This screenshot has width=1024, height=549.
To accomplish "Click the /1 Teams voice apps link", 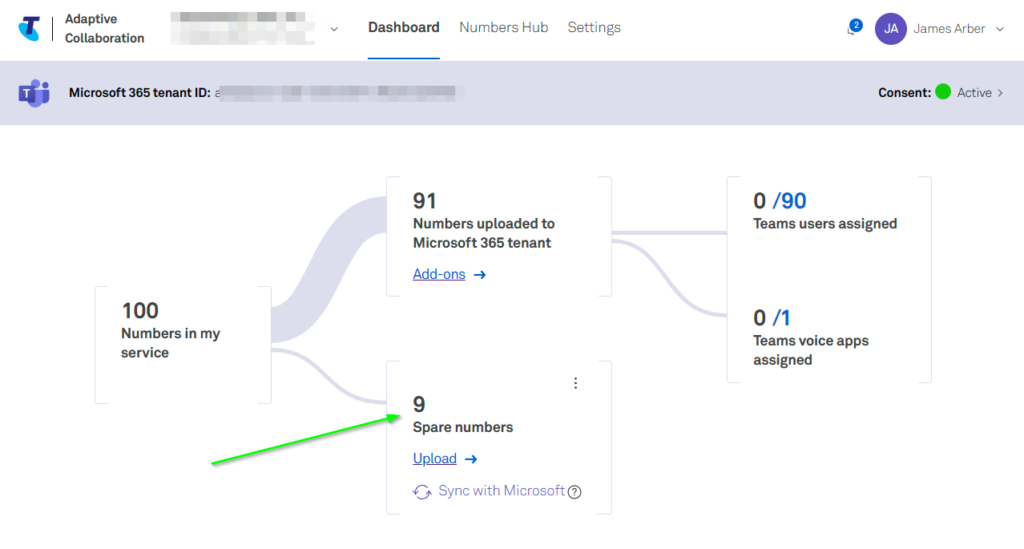I will [x=781, y=318].
